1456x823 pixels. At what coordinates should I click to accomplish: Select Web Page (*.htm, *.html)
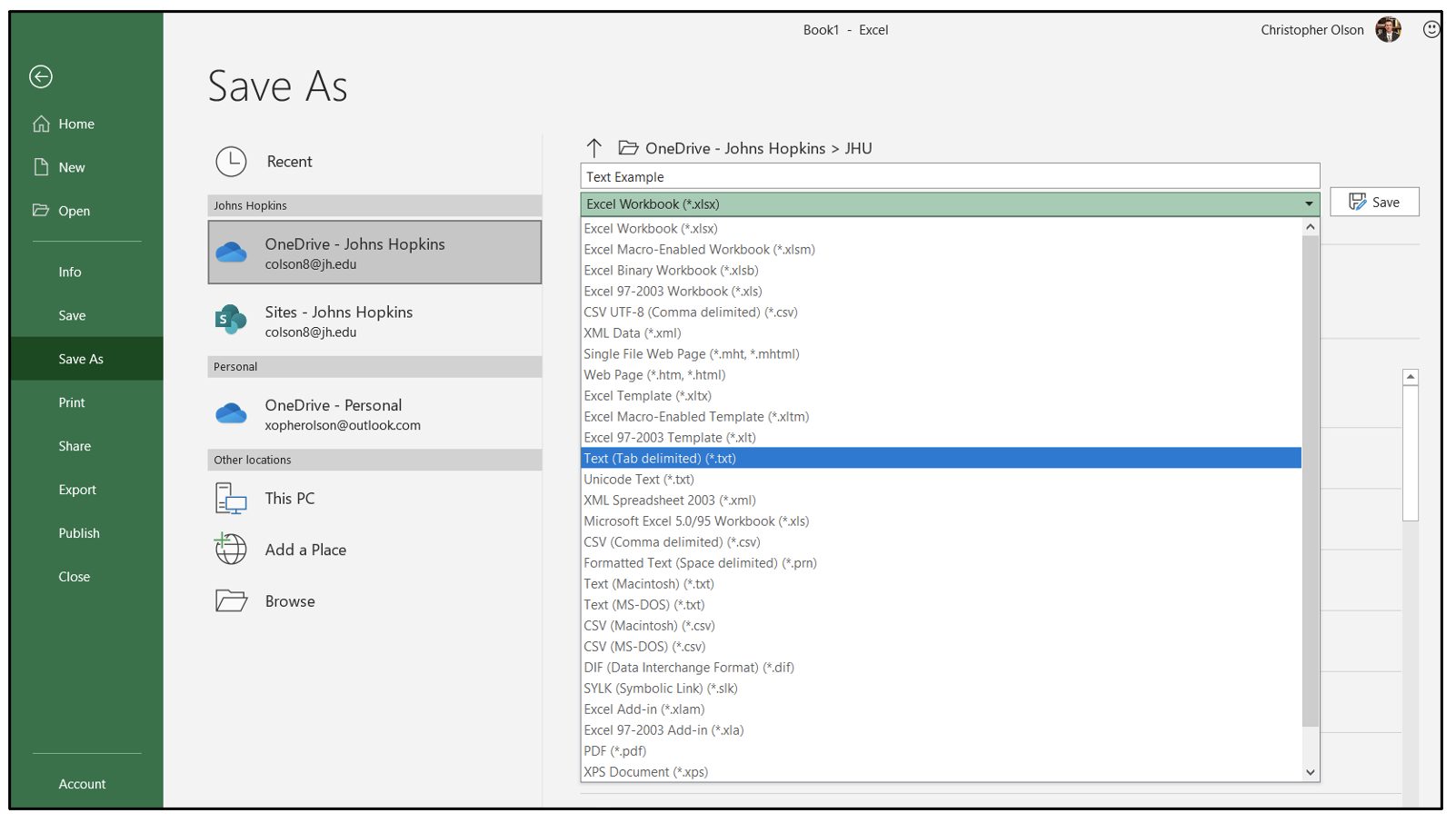(941, 374)
